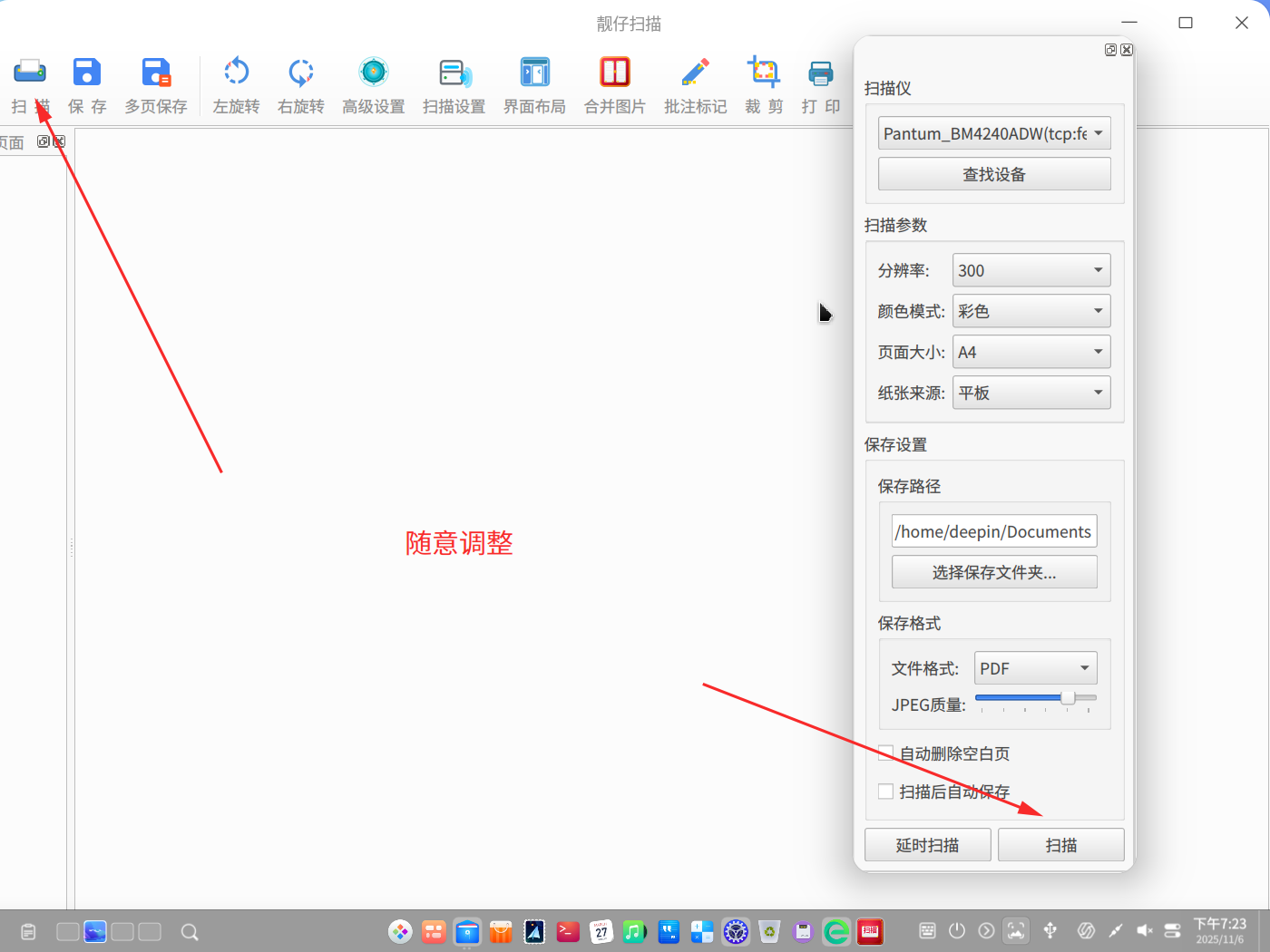Screen dimensions: 1270x952
Task: Click the scan (扫描) button in settings panel
Action: [x=1061, y=845]
